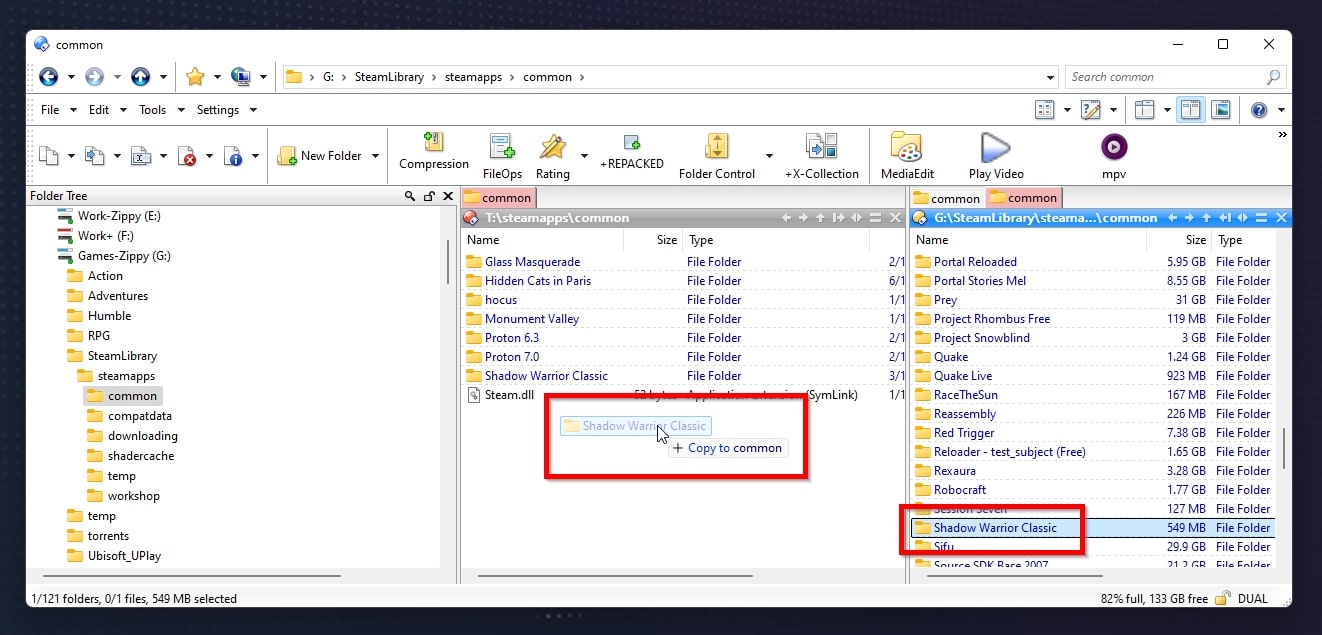The image size is (1322, 635).
Task: Click the right pane vertical scrollbar thumb
Action: pos(1284,449)
